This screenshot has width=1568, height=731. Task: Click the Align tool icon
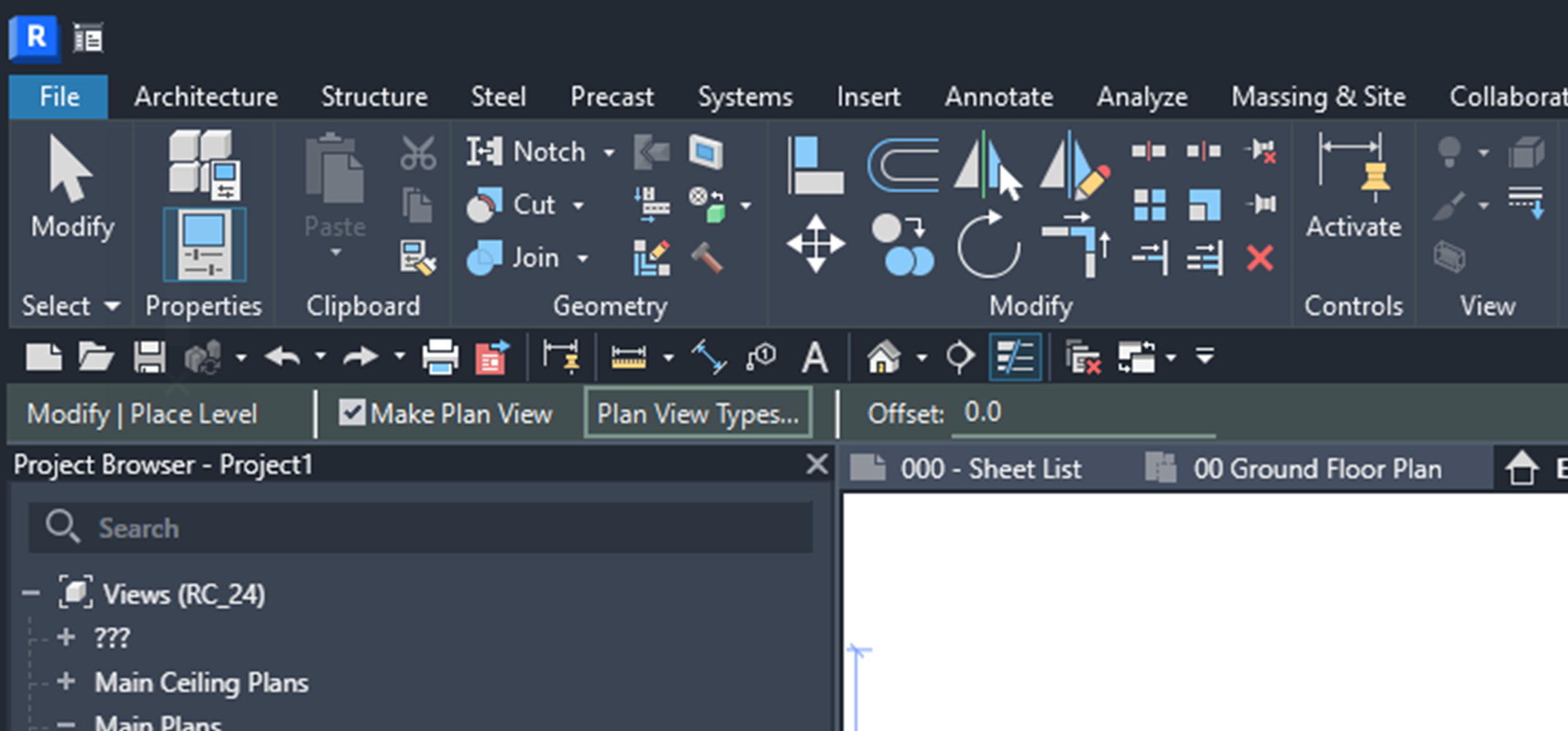click(x=815, y=165)
